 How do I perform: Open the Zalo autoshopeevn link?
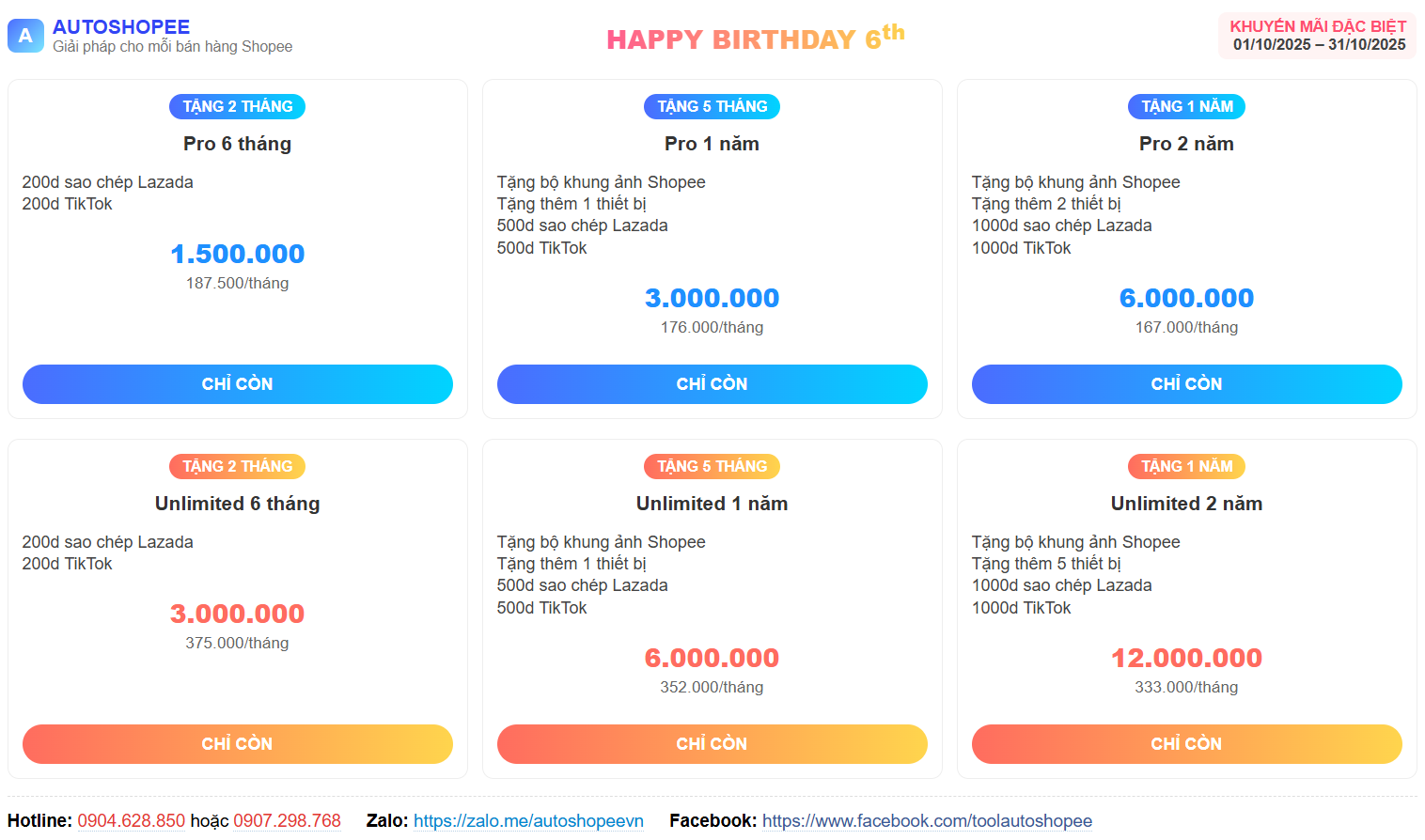[x=528, y=821]
